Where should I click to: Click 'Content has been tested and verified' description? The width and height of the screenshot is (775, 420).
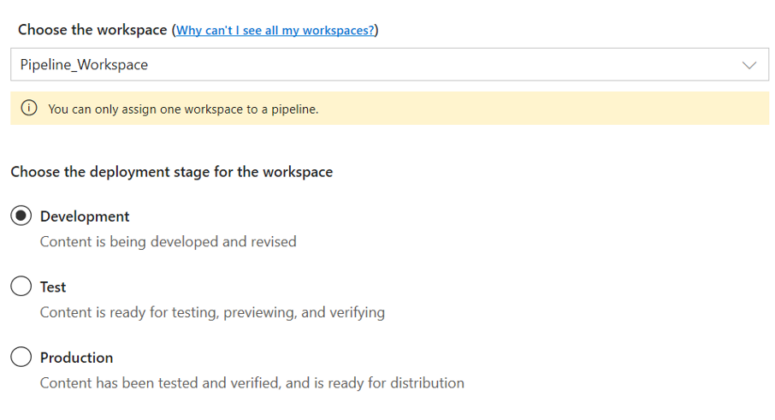252,382
